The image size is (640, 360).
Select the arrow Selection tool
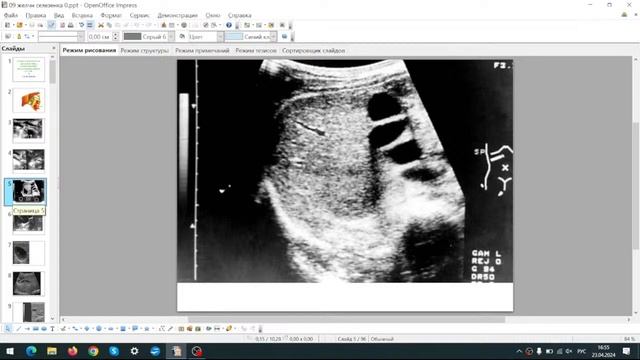8,329
